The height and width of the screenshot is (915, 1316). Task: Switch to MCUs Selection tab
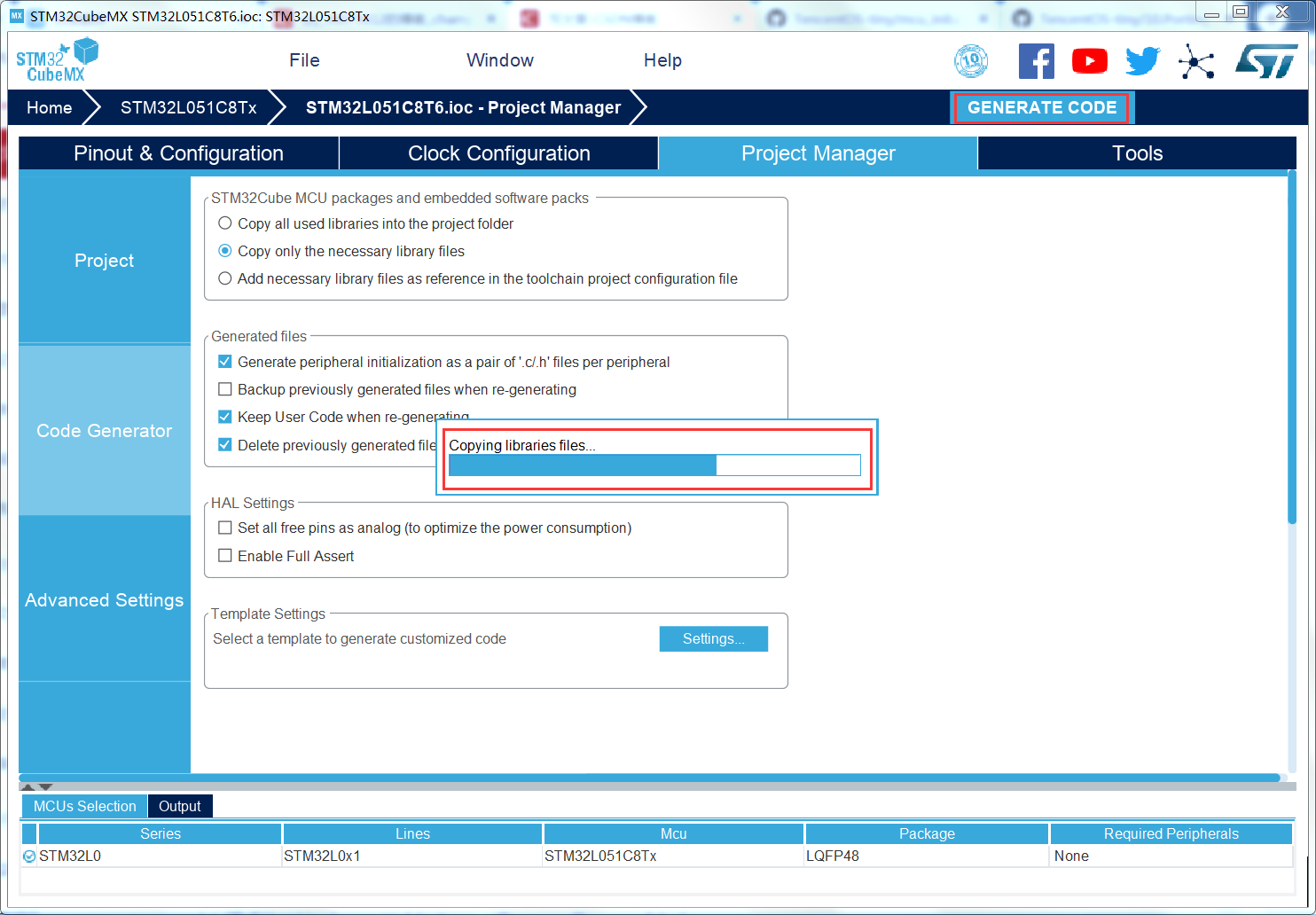(x=84, y=806)
